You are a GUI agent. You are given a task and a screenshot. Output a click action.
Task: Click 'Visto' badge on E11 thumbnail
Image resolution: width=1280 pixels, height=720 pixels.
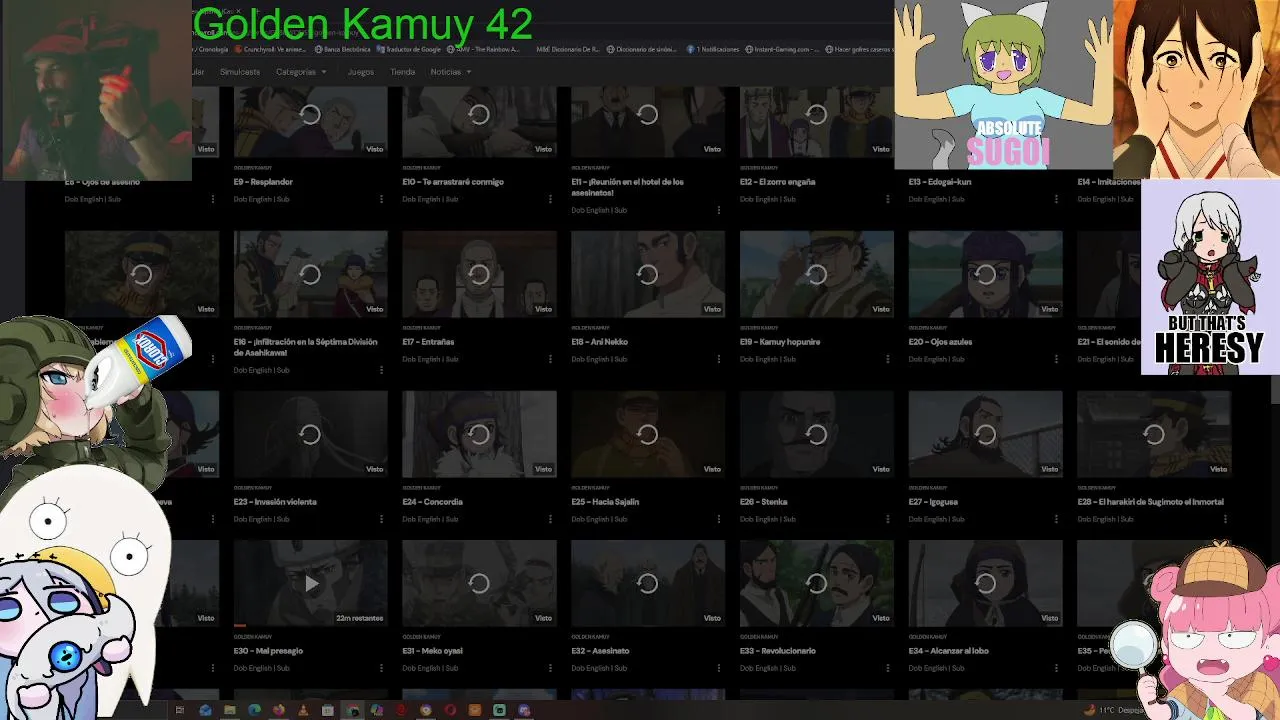711,149
